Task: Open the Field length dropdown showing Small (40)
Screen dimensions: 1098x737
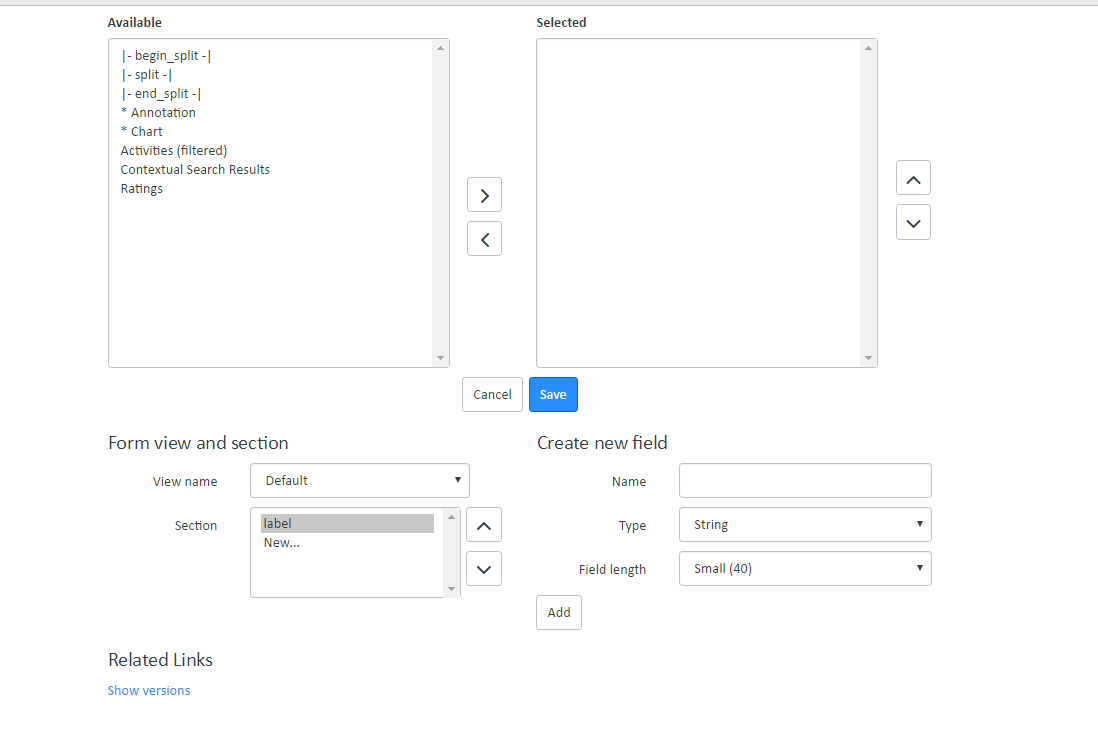Action: coord(805,568)
